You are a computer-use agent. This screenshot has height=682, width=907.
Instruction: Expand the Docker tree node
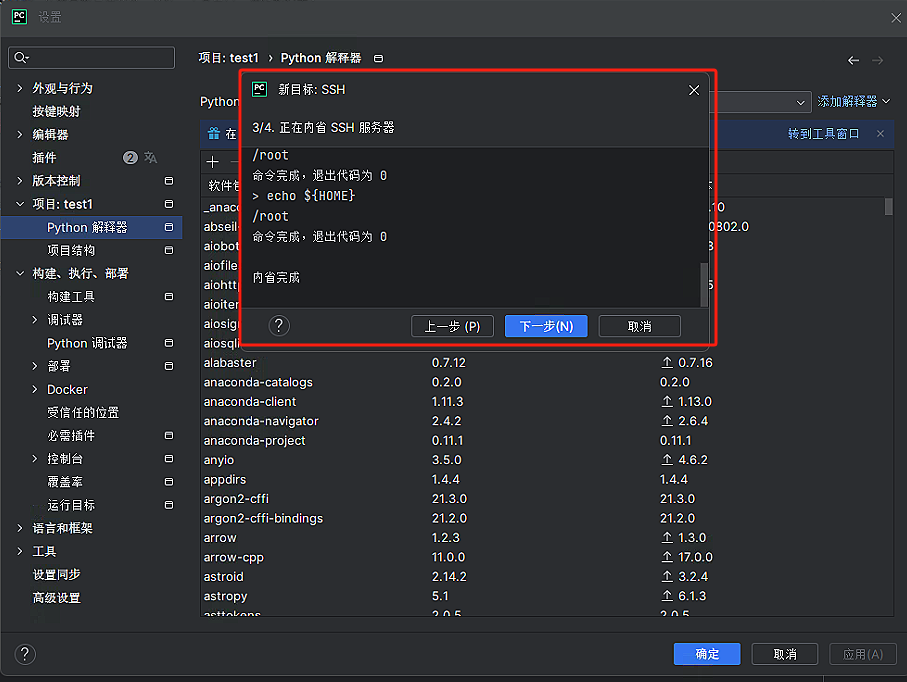pyautogui.click(x=36, y=390)
